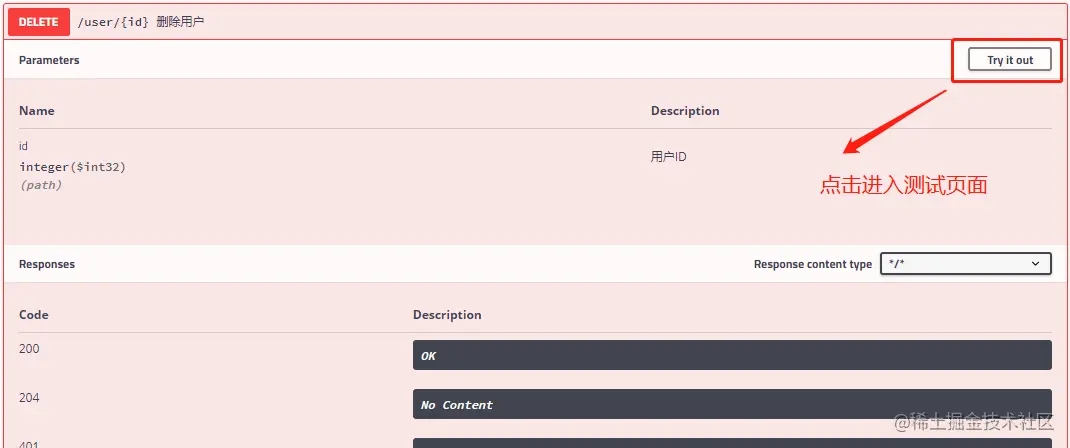
Task: Collapse the DELETE /user/{id} operation header
Action: 535,22
